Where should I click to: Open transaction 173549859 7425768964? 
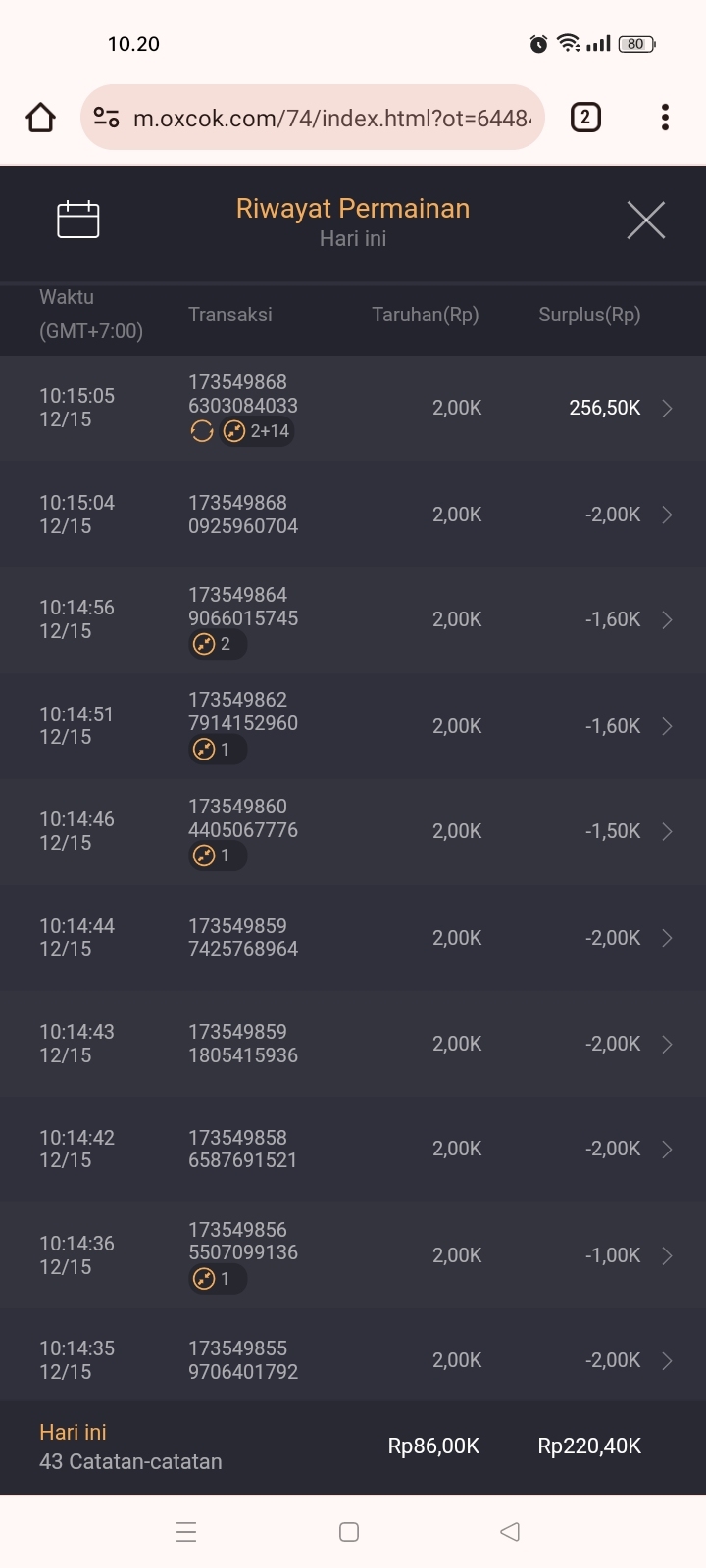243,938
